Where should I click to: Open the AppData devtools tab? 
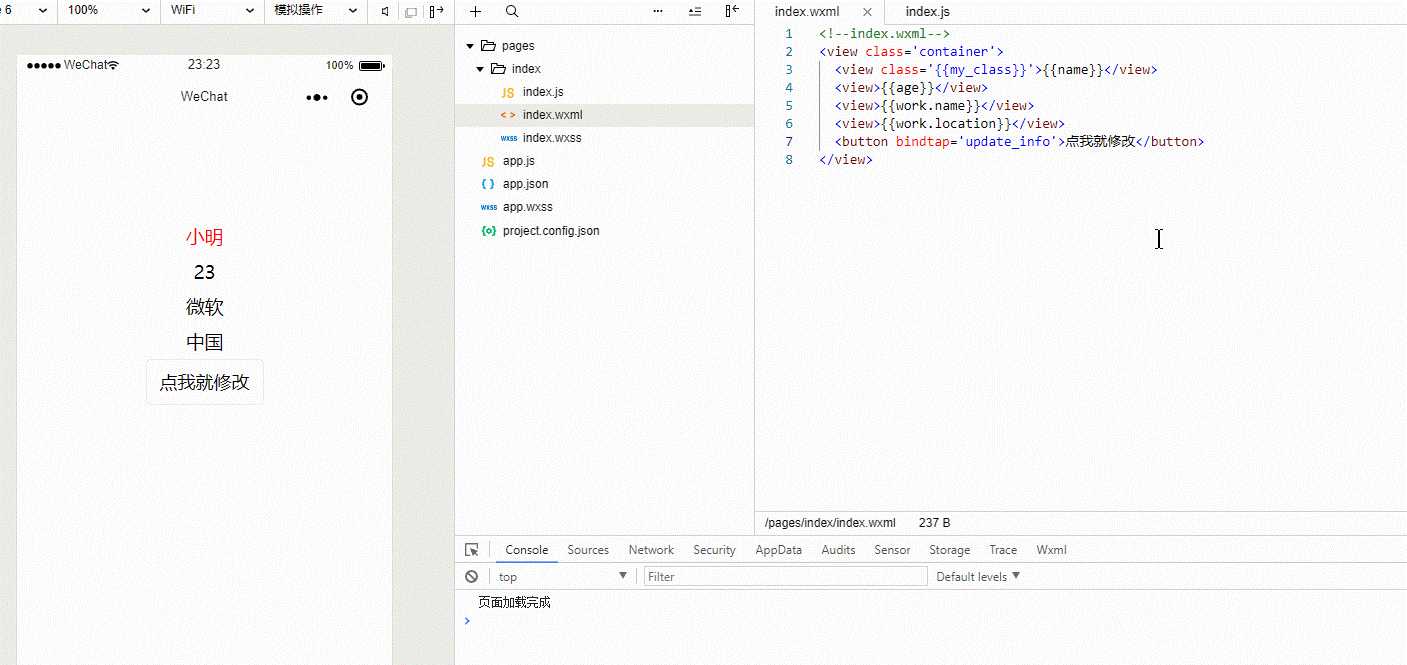(779, 550)
